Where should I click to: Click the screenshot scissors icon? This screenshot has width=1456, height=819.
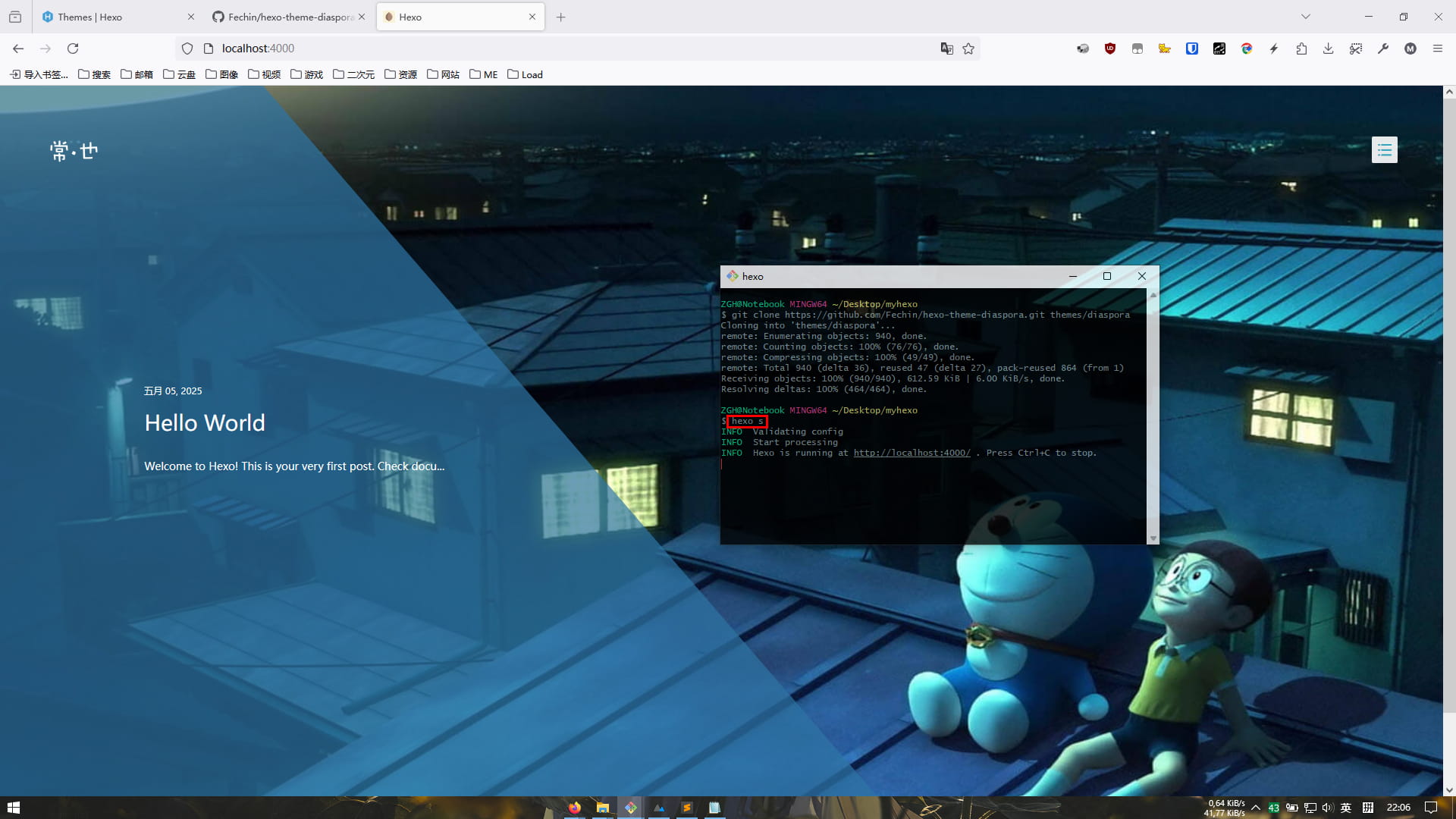(x=1356, y=49)
